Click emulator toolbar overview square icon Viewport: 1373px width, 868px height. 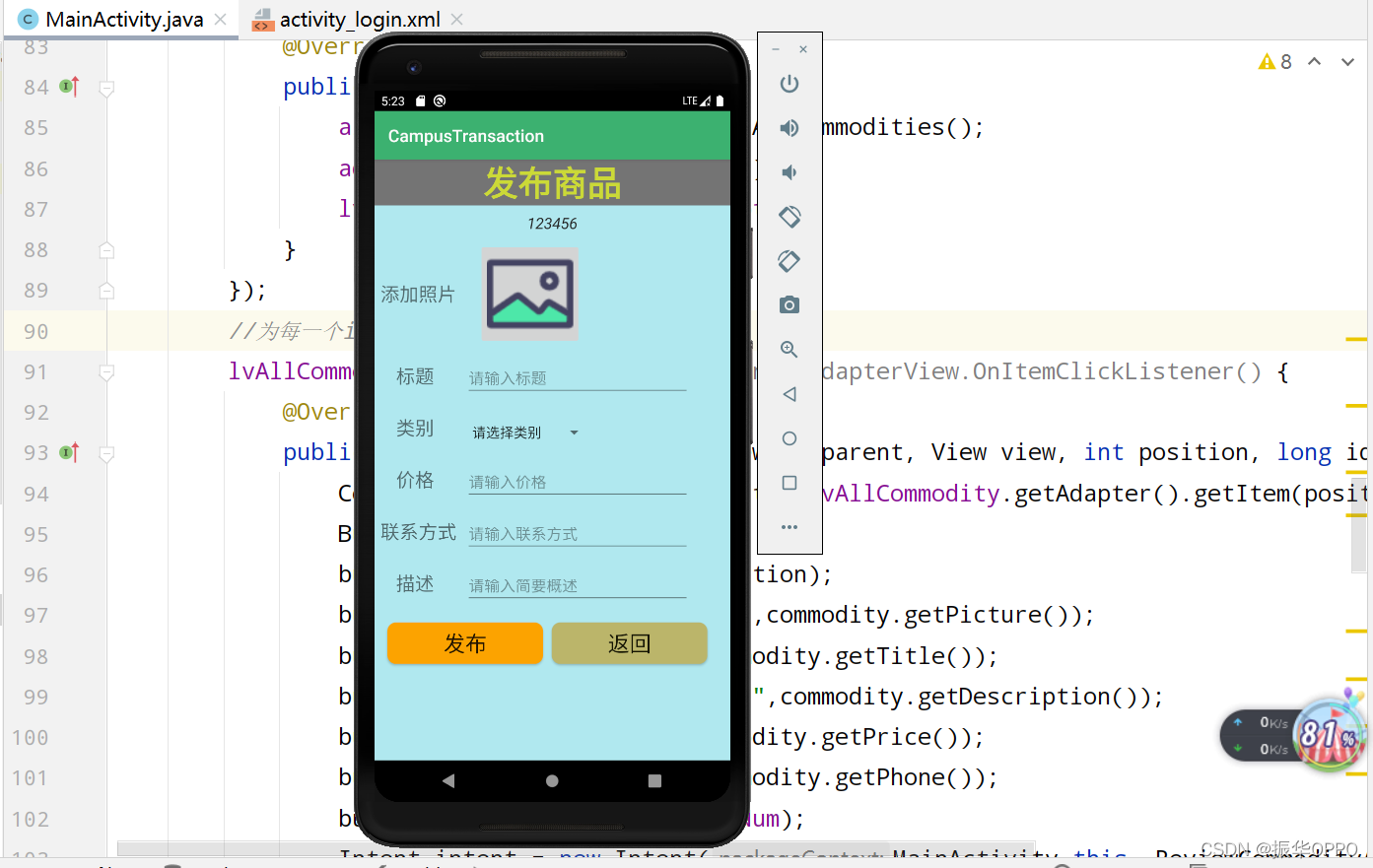tap(789, 483)
